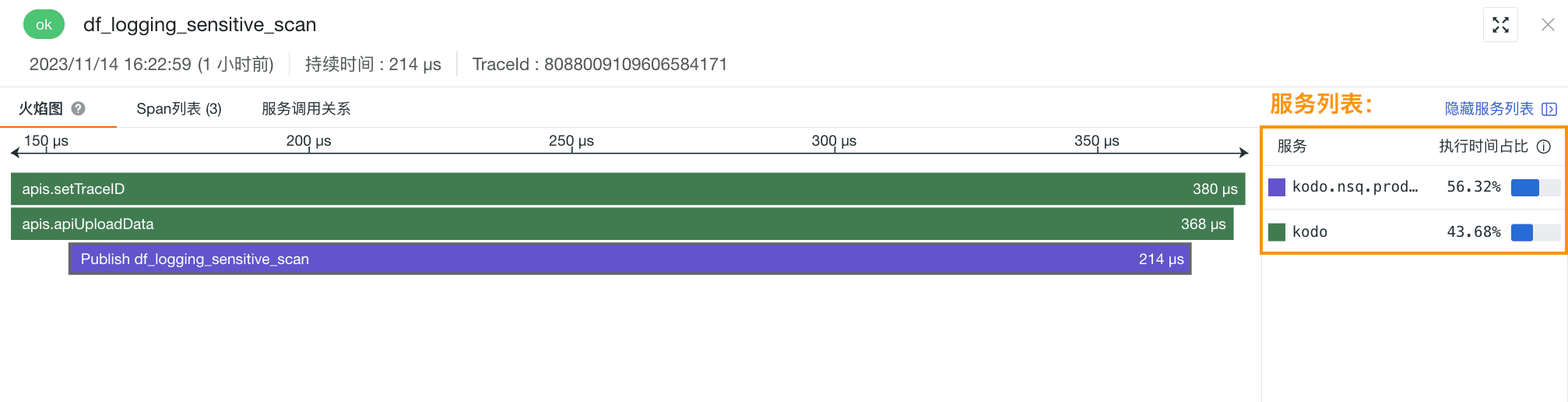Select the Publish df_logging_sensitive_scan span bar
1568x402 pixels.
pyautogui.click(x=630, y=259)
